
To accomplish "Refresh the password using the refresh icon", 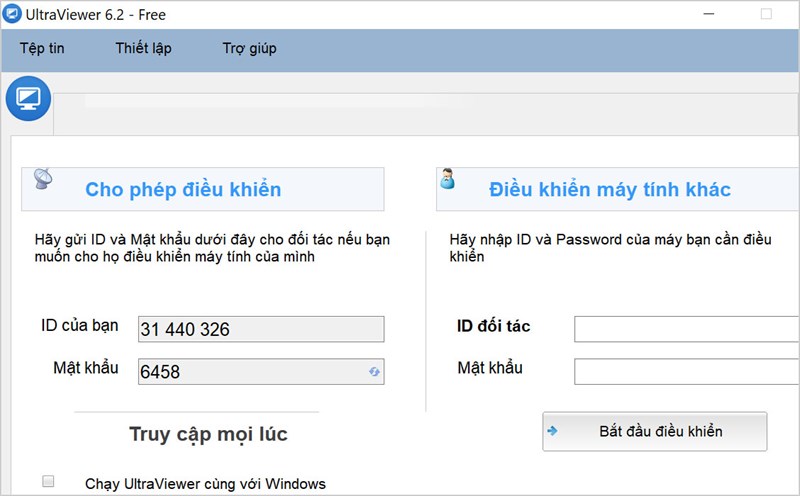I will point(373,372).
